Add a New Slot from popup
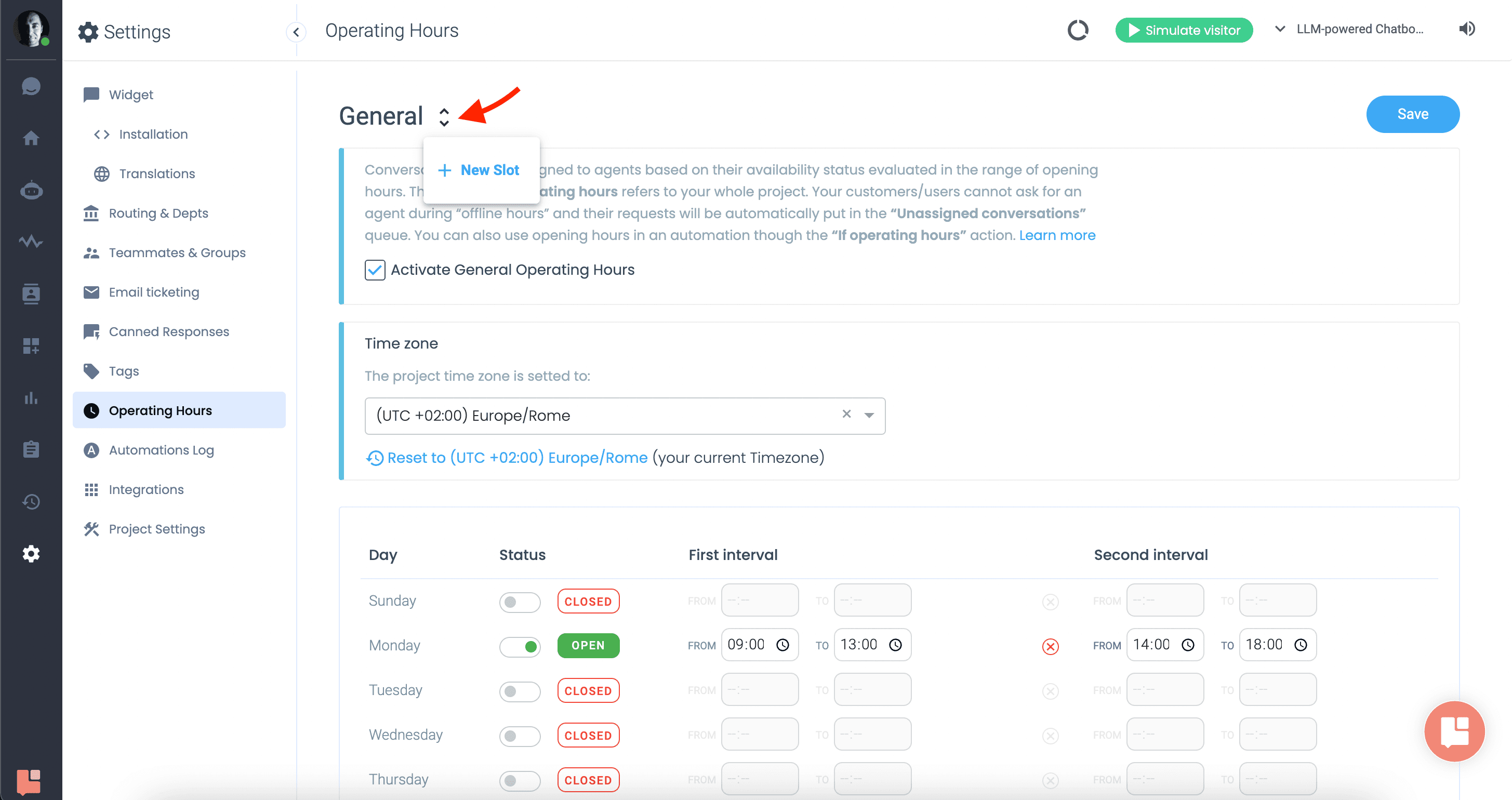The image size is (1512, 800). click(x=479, y=170)
